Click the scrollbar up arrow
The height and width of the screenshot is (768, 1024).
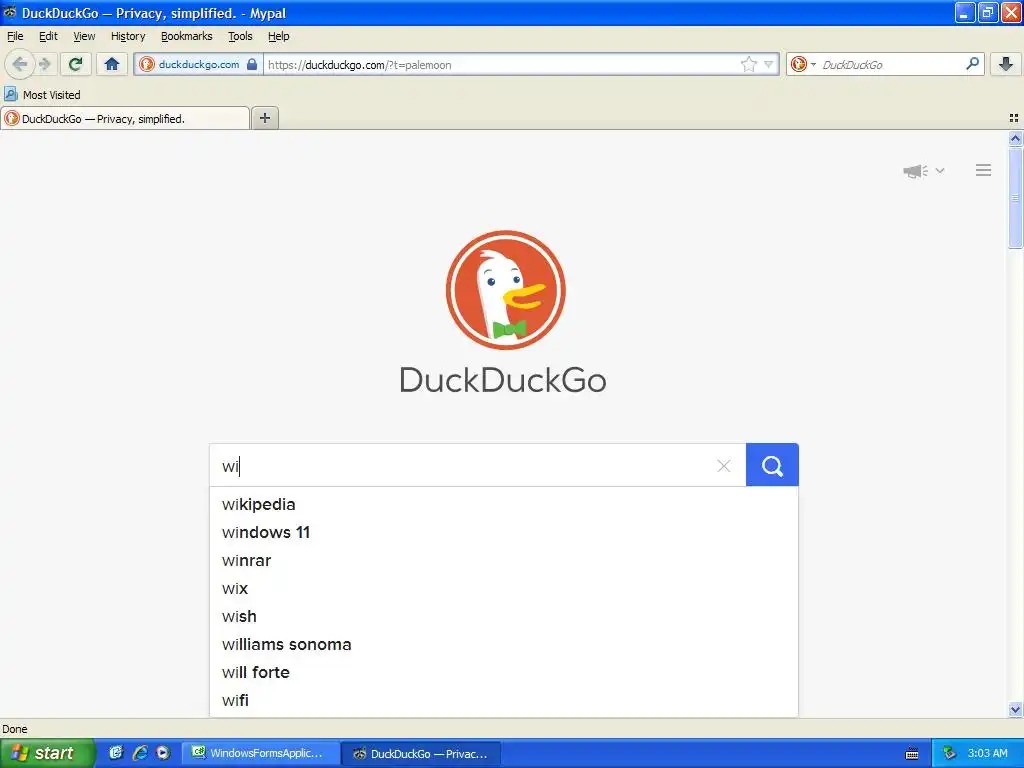1015,138
